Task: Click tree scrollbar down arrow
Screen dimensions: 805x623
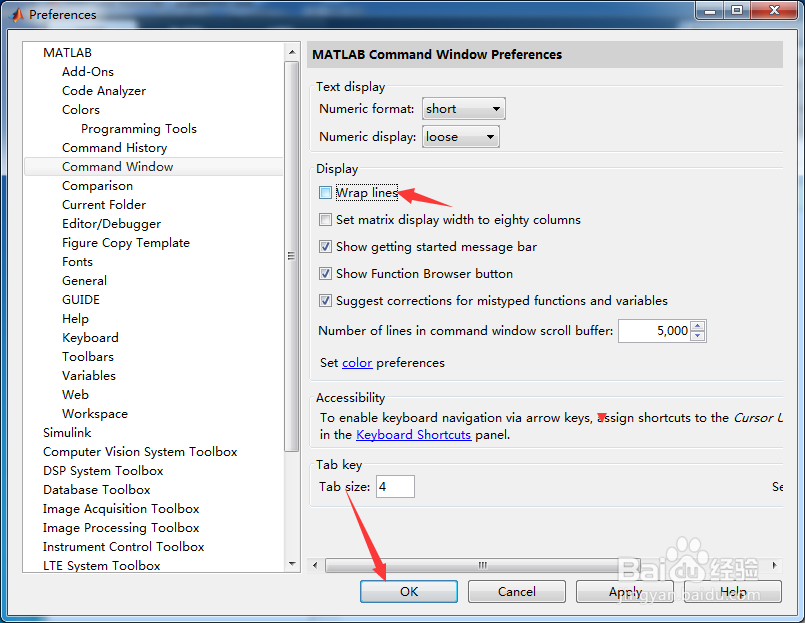Action: coord(292,564)
